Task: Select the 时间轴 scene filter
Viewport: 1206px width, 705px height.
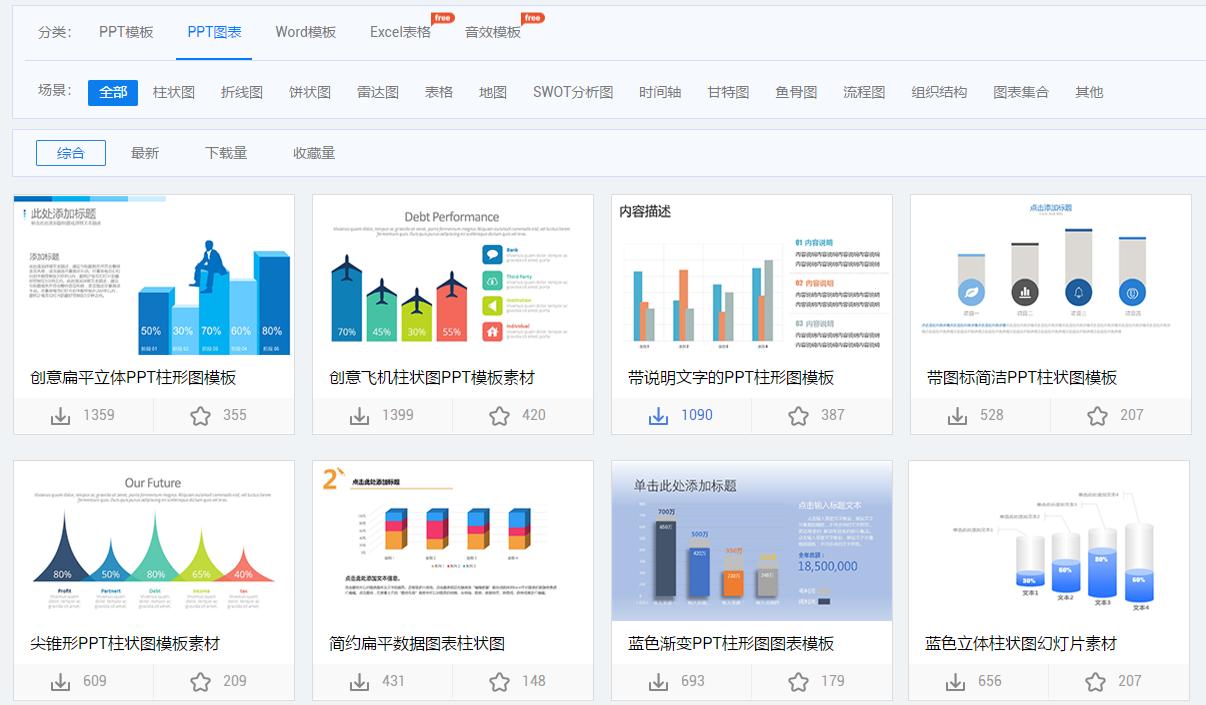Action: click(x=660, y=91)
